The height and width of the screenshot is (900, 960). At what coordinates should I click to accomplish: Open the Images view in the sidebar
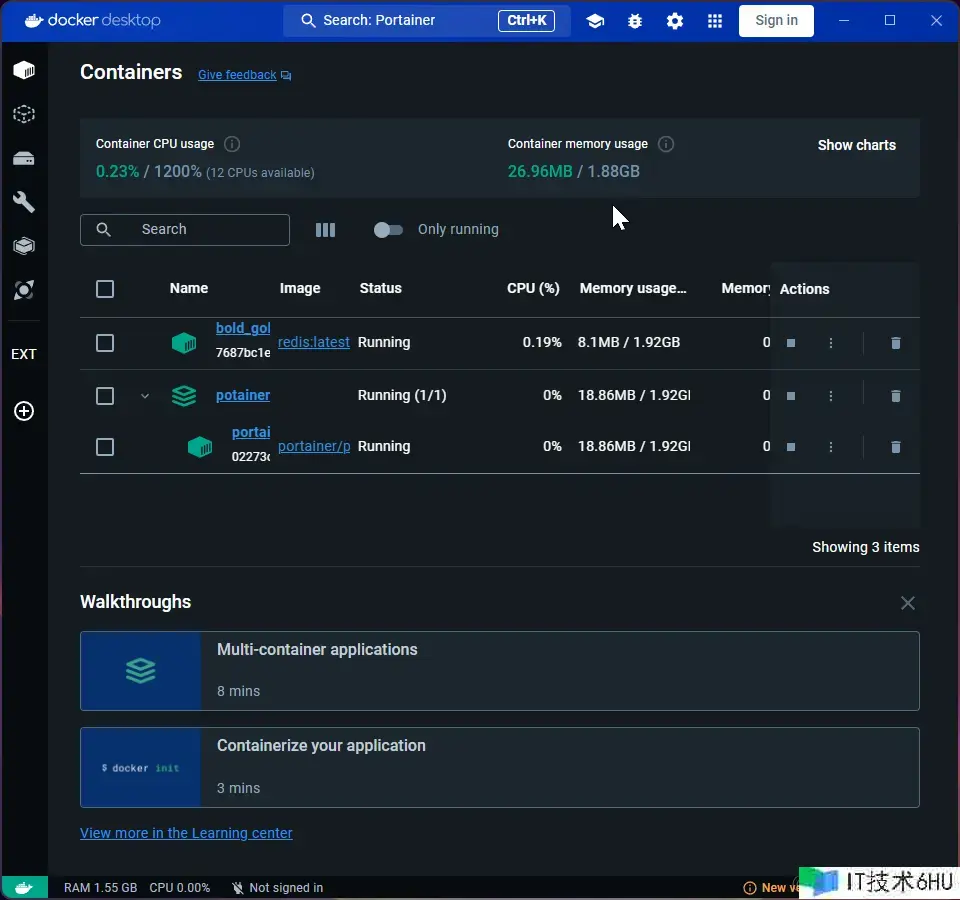point(24,114)
